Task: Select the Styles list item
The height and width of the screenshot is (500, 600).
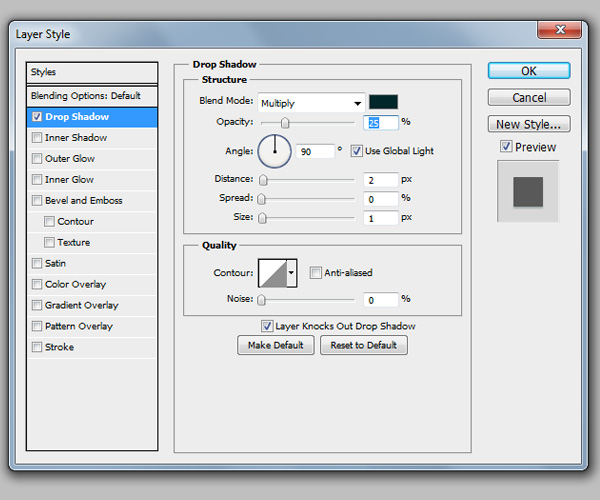Action: coord(92,72)
